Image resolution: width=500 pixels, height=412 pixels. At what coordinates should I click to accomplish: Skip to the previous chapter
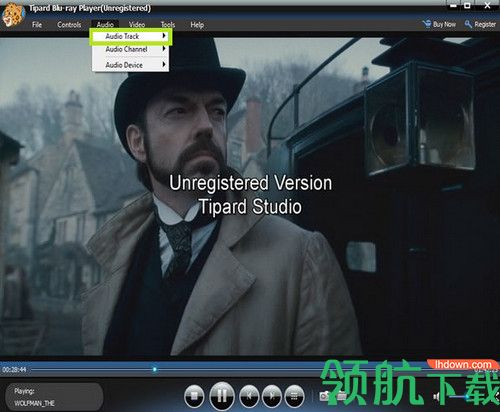(249, 396)
